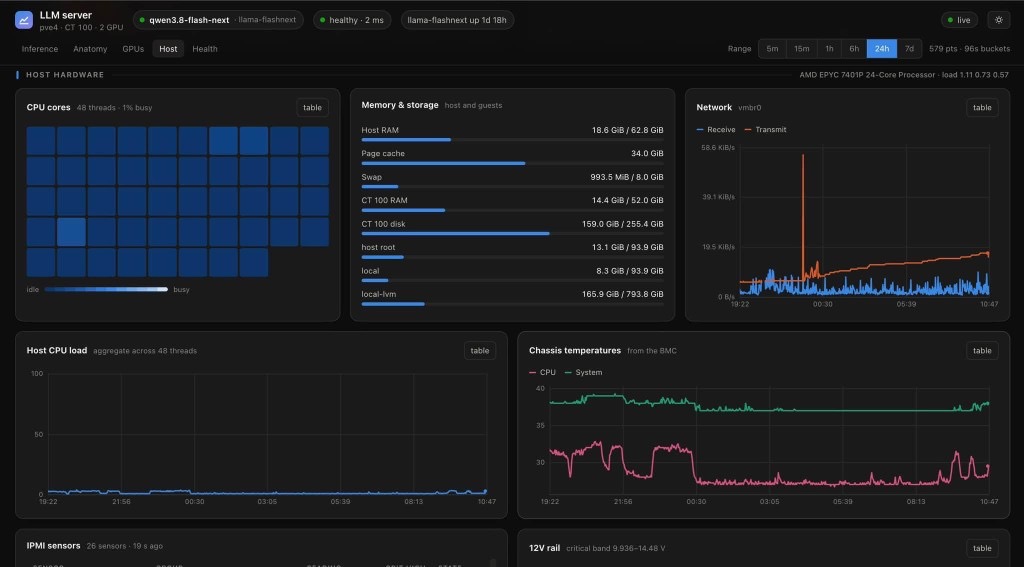The height and width of the screenshot is (567, 1024).
Task: Open the Health tab
Action: pos(204,49)
